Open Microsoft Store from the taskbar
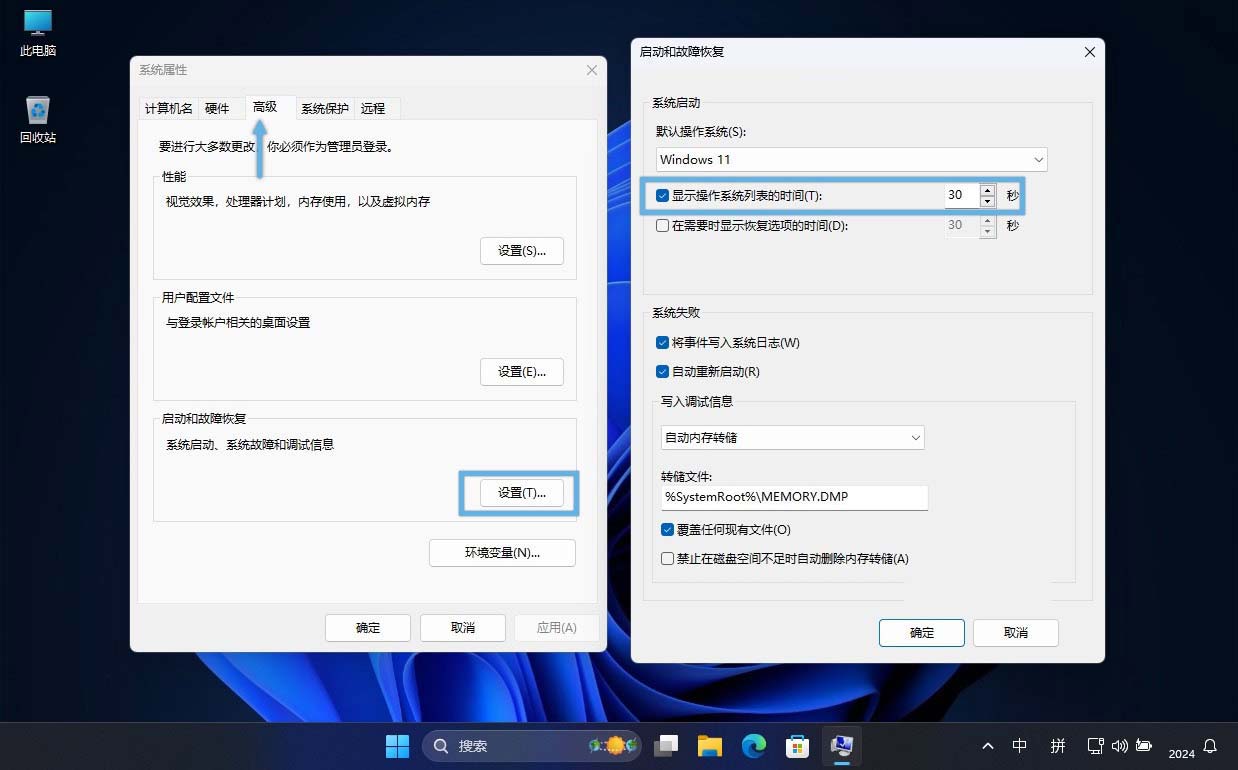Viewport: 1238px width, 770px height. pyautogui.click(x=797, y=746)
